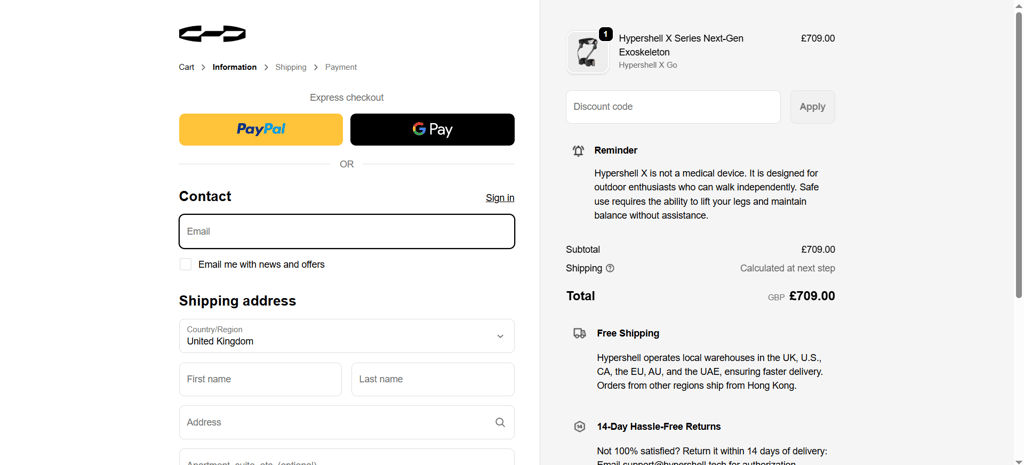Click the Reminder bell icon
Viewport: 1024px width, 465px height.
[x=578, y=151]
